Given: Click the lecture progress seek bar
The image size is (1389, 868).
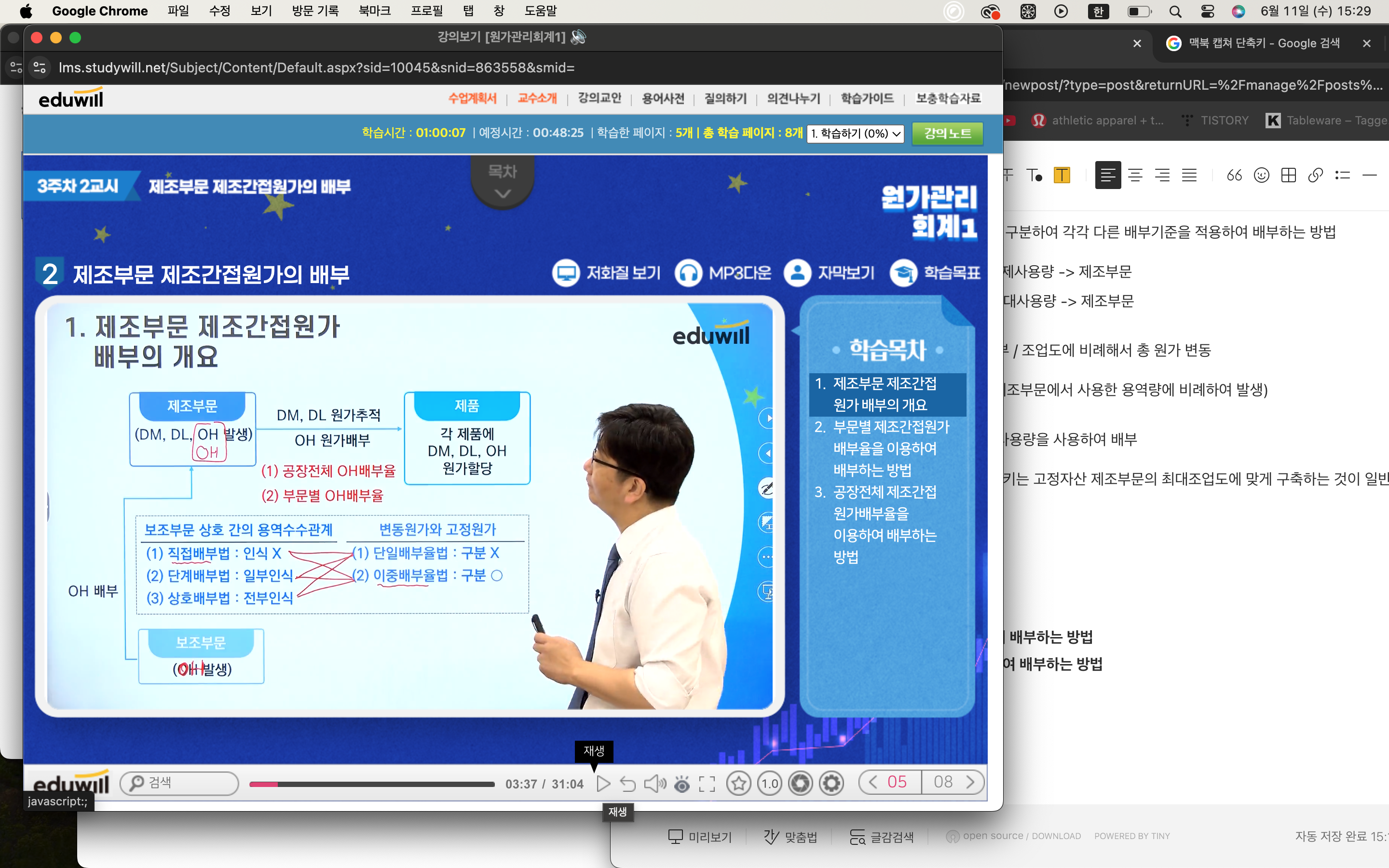Looking at the screenshot, I should click(x=371, y=784).
